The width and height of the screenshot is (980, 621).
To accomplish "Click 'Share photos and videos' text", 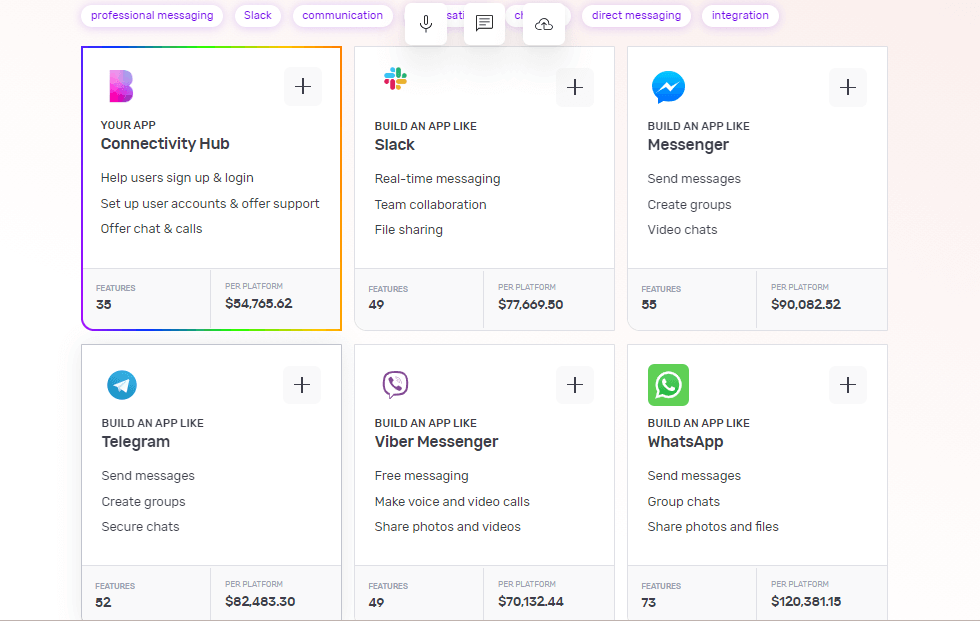I will point(448,527).
